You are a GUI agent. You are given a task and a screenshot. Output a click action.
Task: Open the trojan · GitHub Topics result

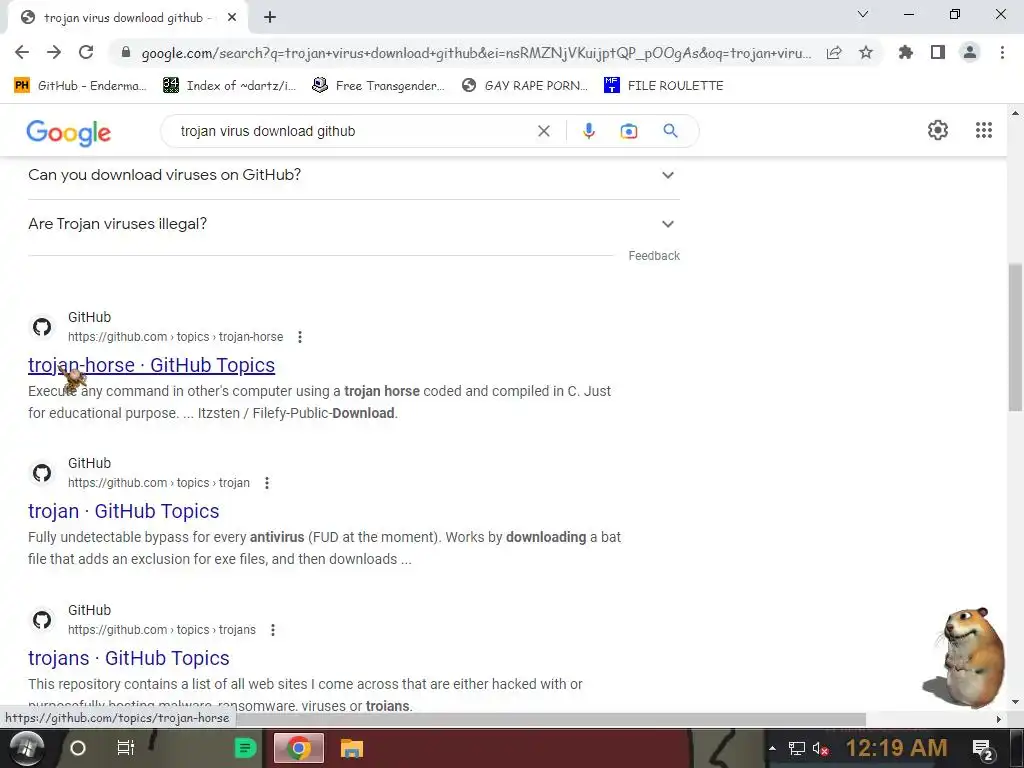pyautogui.click(x=123, y=511)
